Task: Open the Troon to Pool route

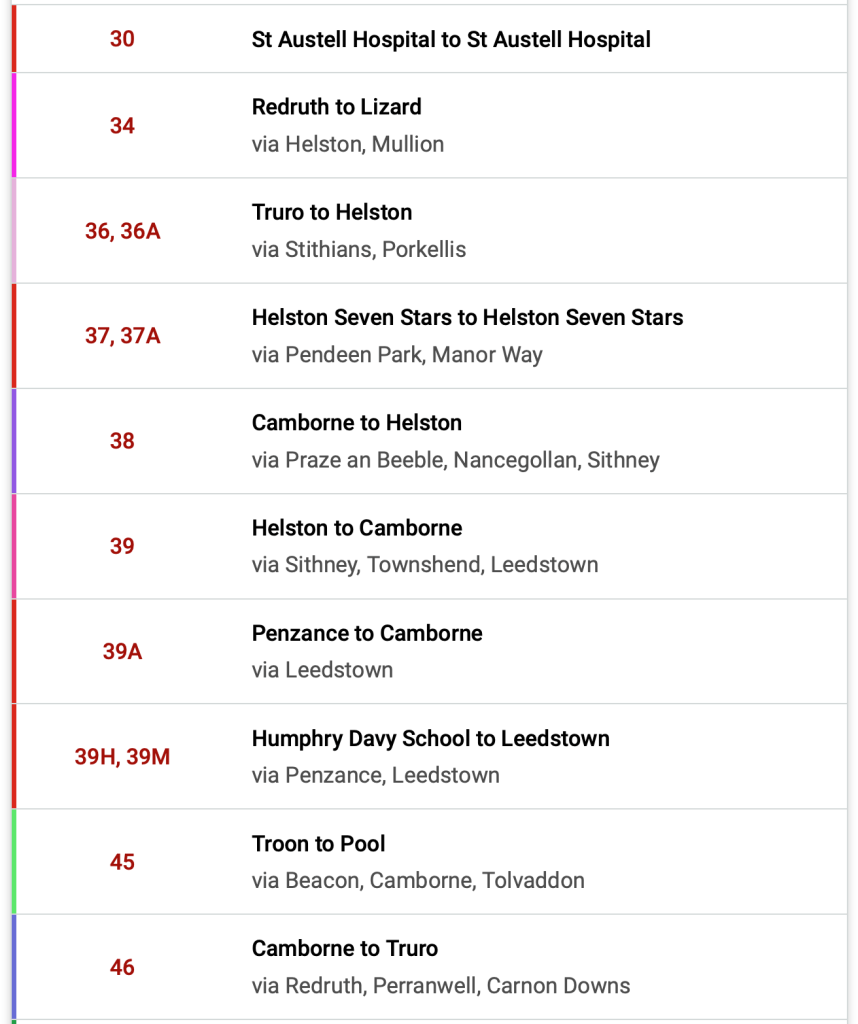Action: [x=318, y=844]
